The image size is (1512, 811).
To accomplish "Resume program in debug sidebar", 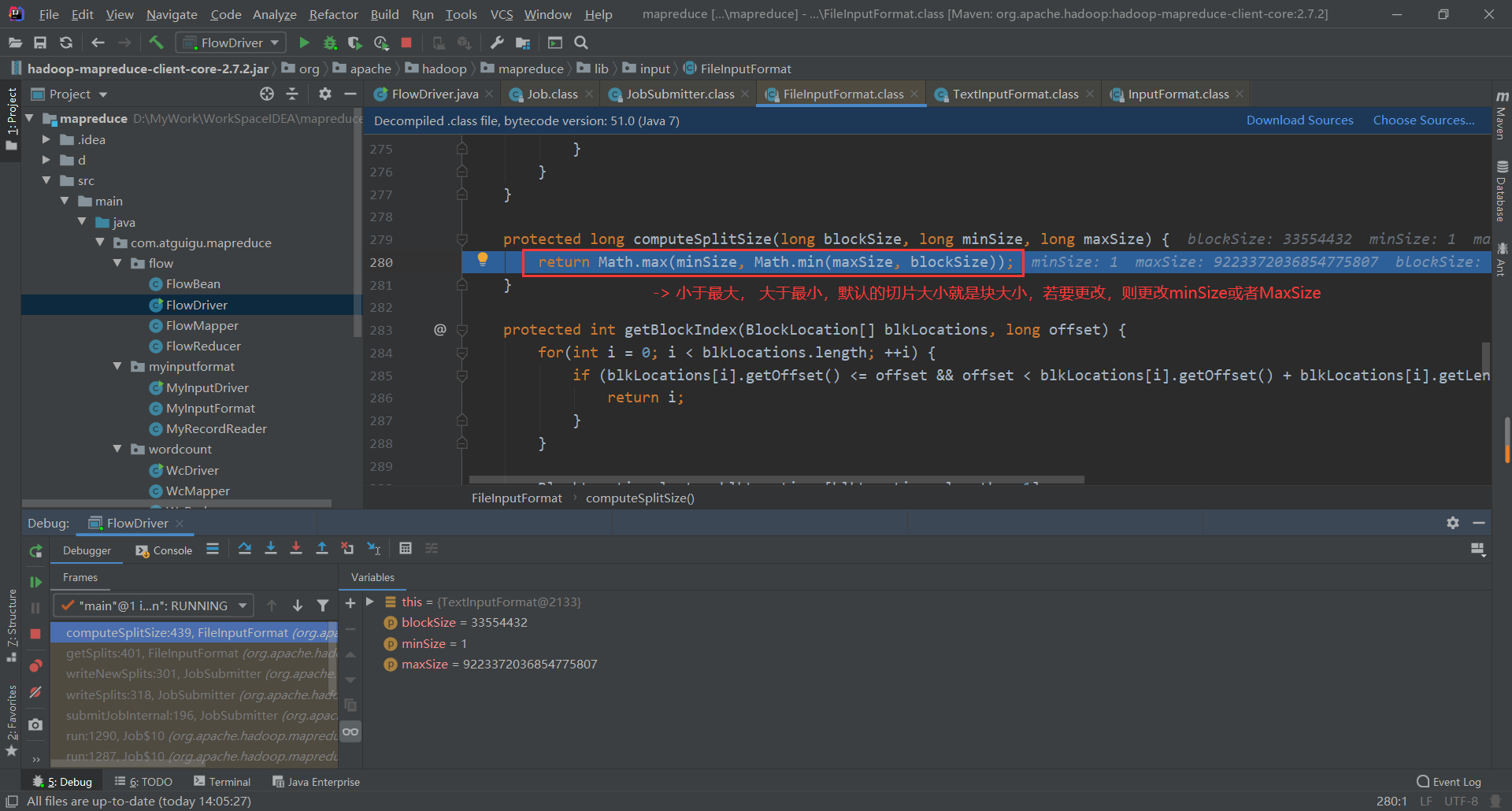I will 35,582.
